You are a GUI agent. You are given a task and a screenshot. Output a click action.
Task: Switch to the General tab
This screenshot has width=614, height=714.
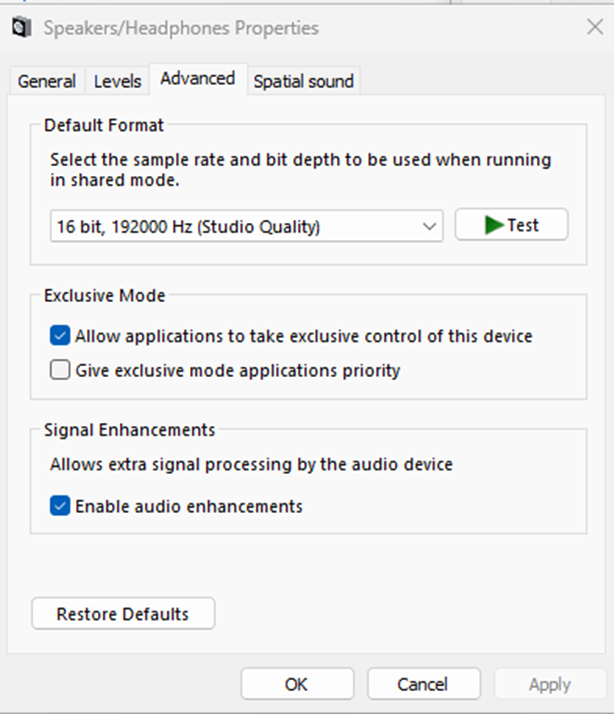click(x=46, y=82)
